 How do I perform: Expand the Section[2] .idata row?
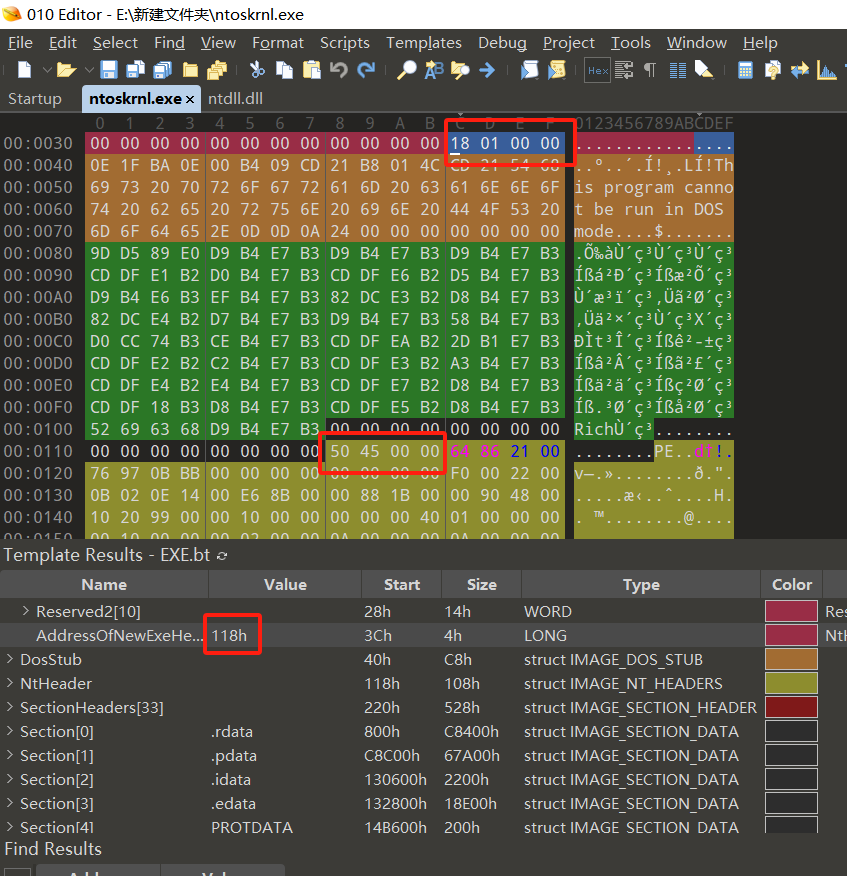click(10, 779)
